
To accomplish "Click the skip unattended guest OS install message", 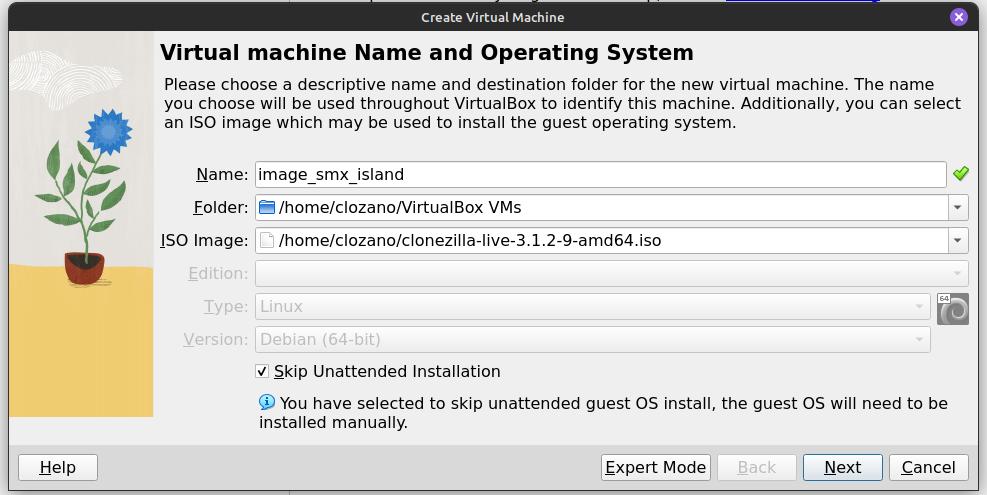I will (603, 412).
